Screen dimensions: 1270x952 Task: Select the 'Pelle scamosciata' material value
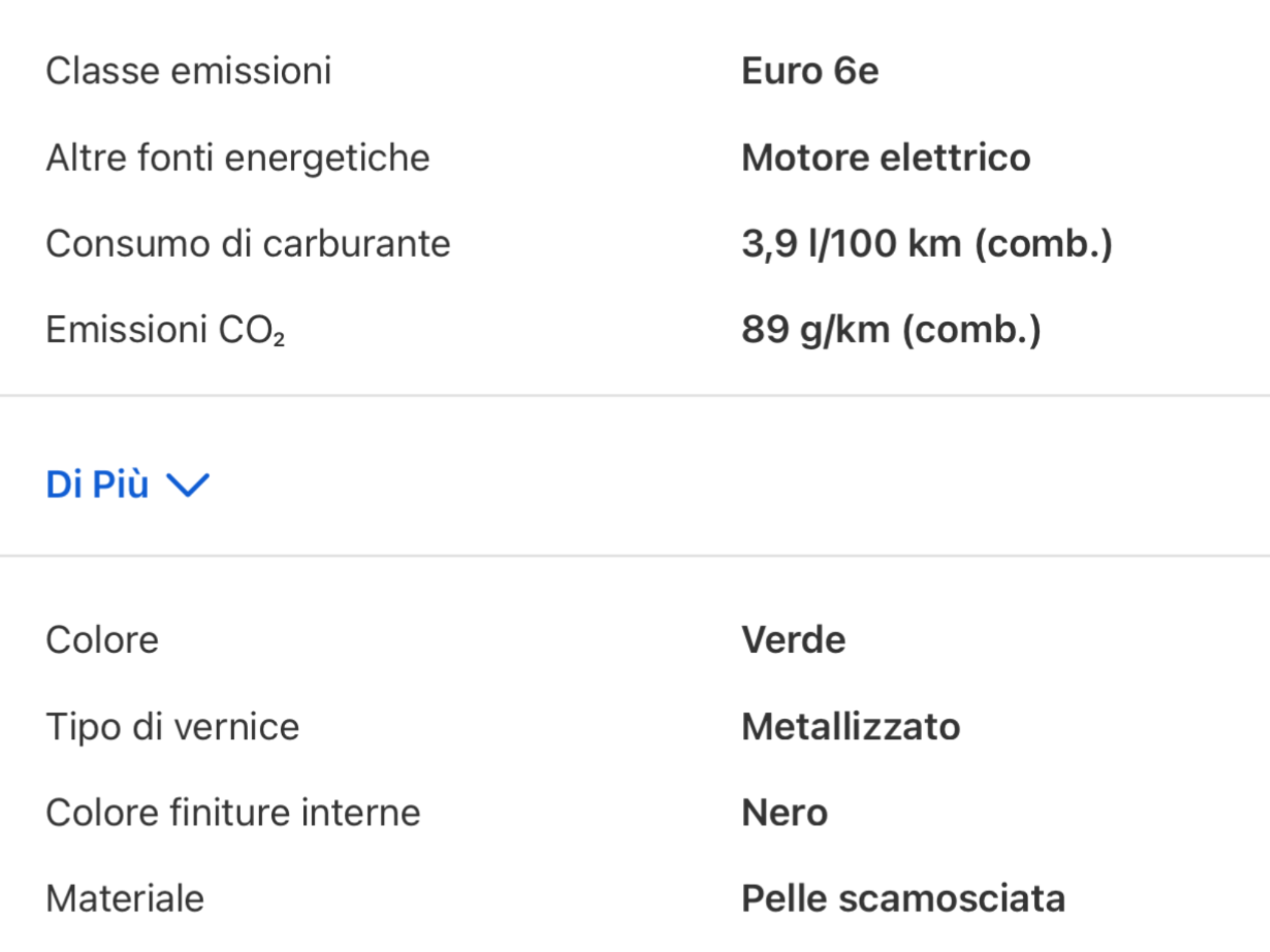903,899
